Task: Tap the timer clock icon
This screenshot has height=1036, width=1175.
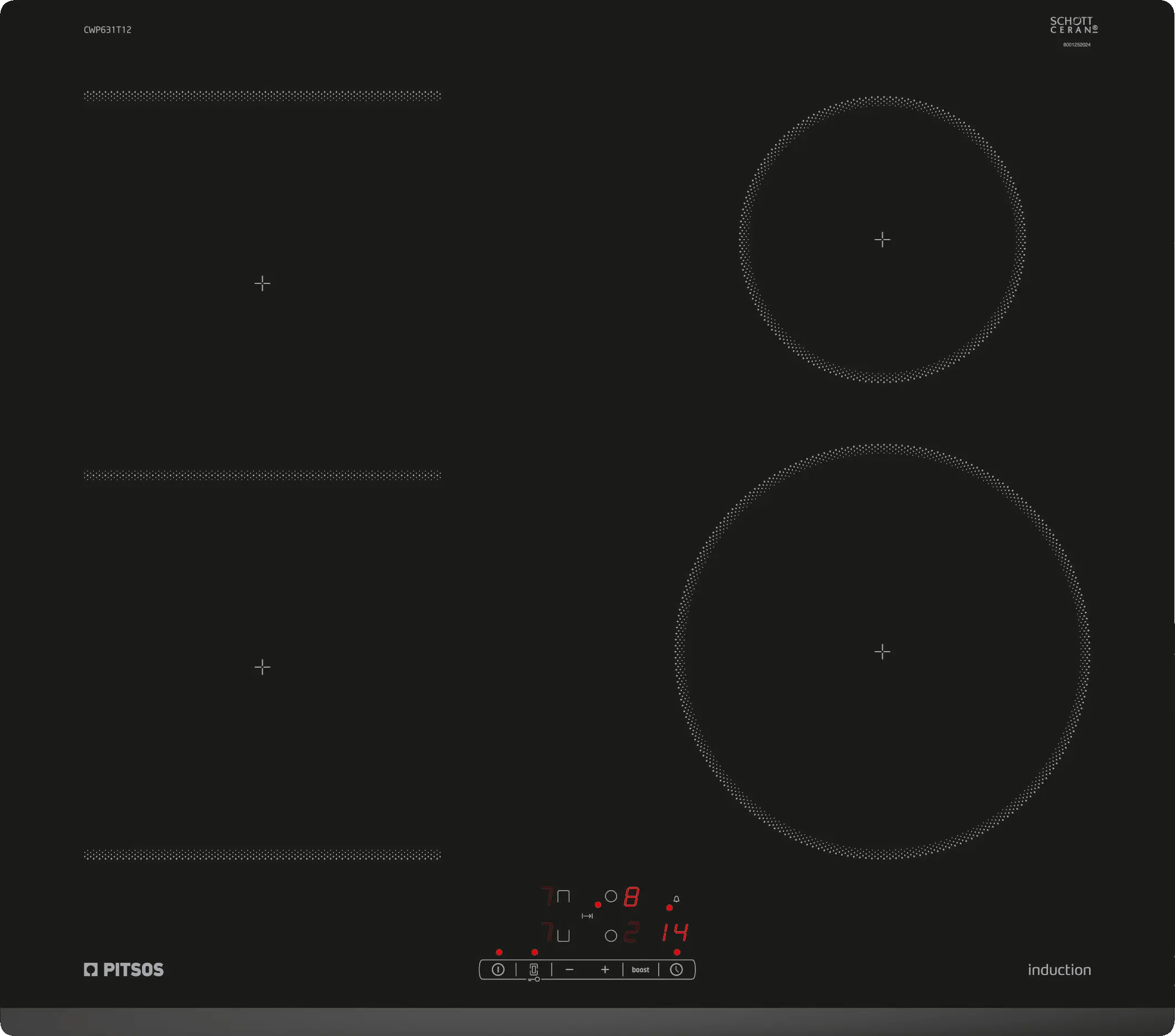Action: tap(676, 969)
